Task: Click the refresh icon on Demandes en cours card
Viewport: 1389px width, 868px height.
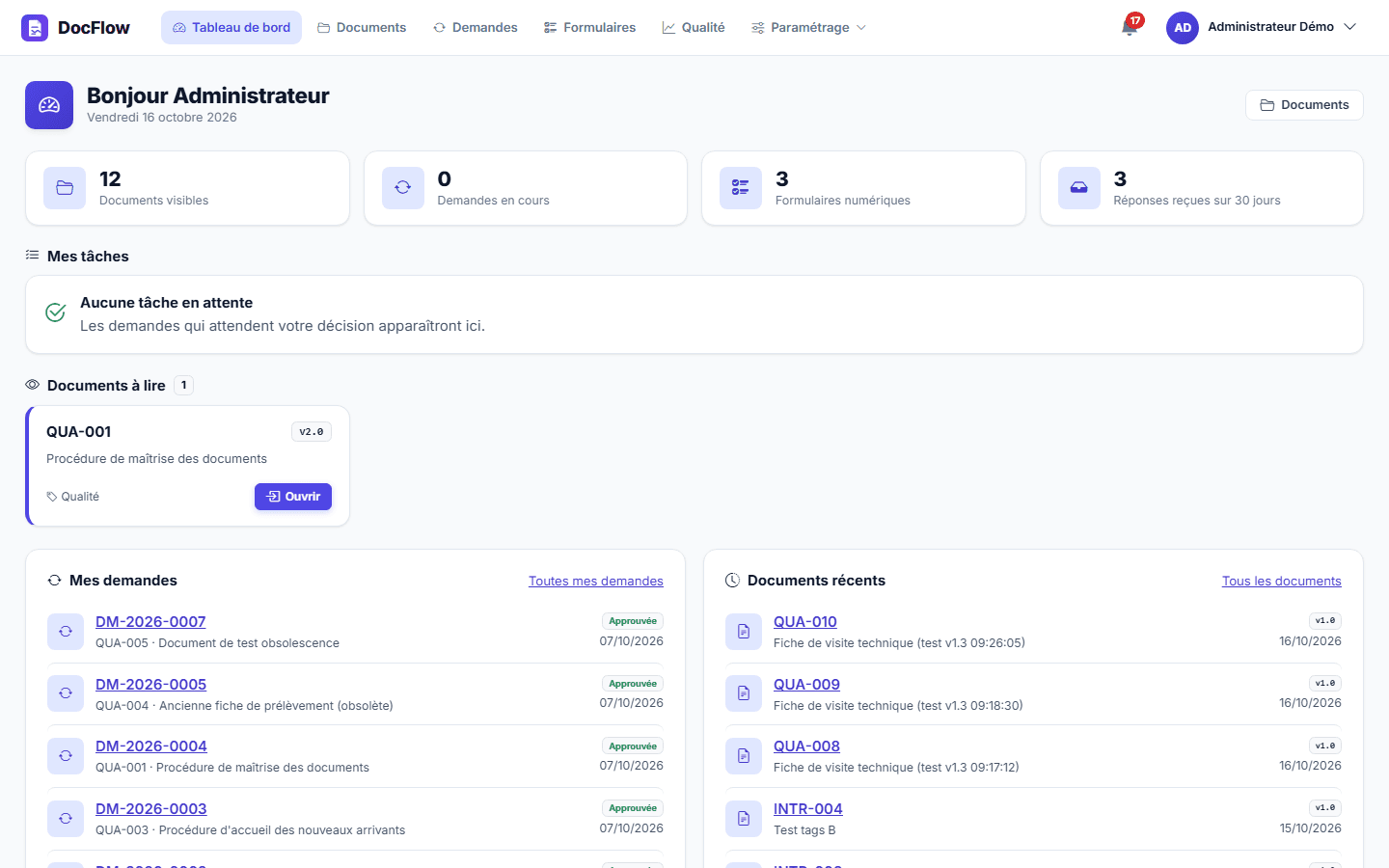Action: pyautogui.click(x=403, y=188)
